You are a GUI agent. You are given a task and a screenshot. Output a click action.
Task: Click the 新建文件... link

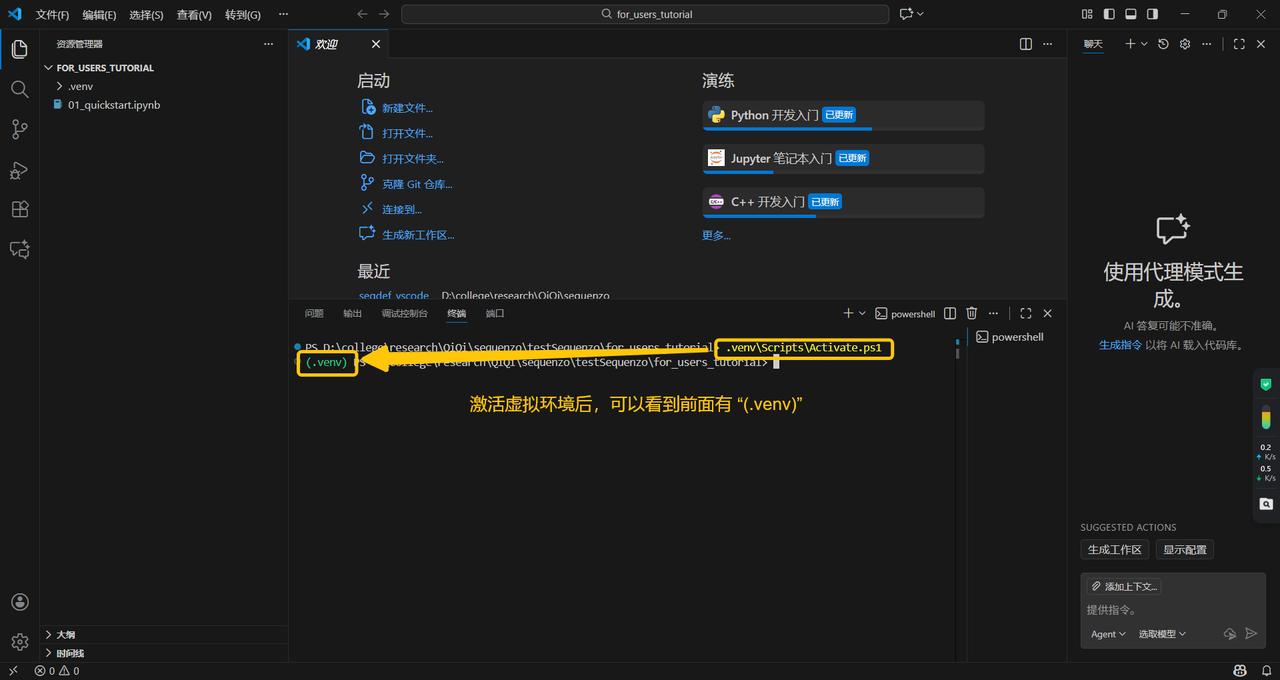[x=407, y=108]
